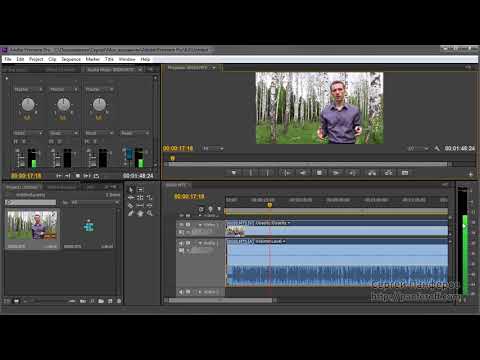Open the Window menu
The height and width of the screenshot is (360, 480).
tap(127, 59)
